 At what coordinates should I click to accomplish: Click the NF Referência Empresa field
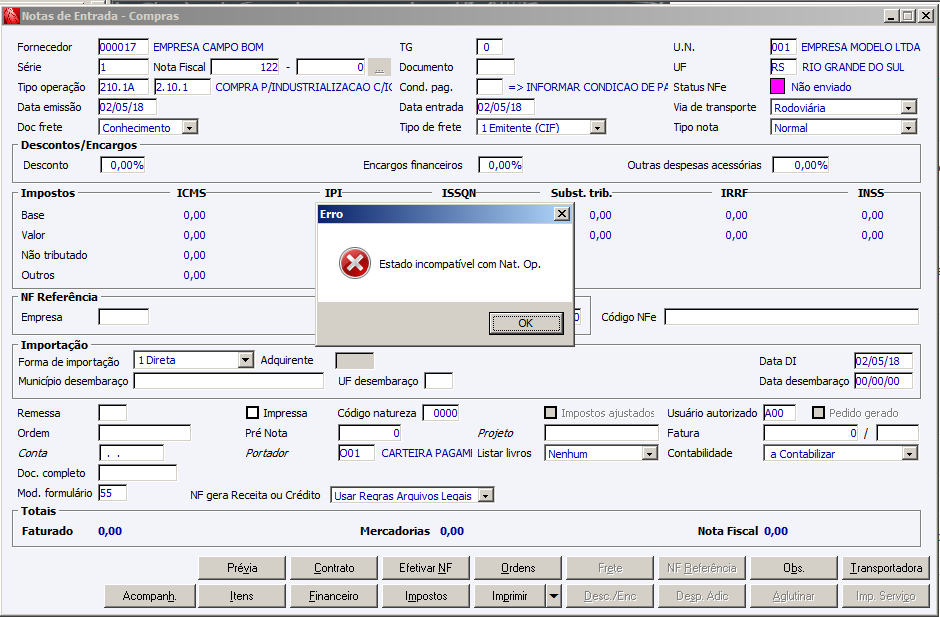click(x=123, y=317)
